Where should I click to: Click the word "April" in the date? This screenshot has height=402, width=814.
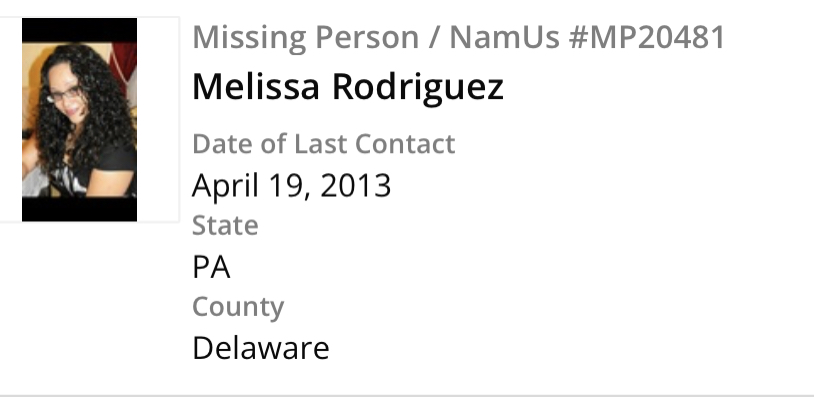coord(223,186)
